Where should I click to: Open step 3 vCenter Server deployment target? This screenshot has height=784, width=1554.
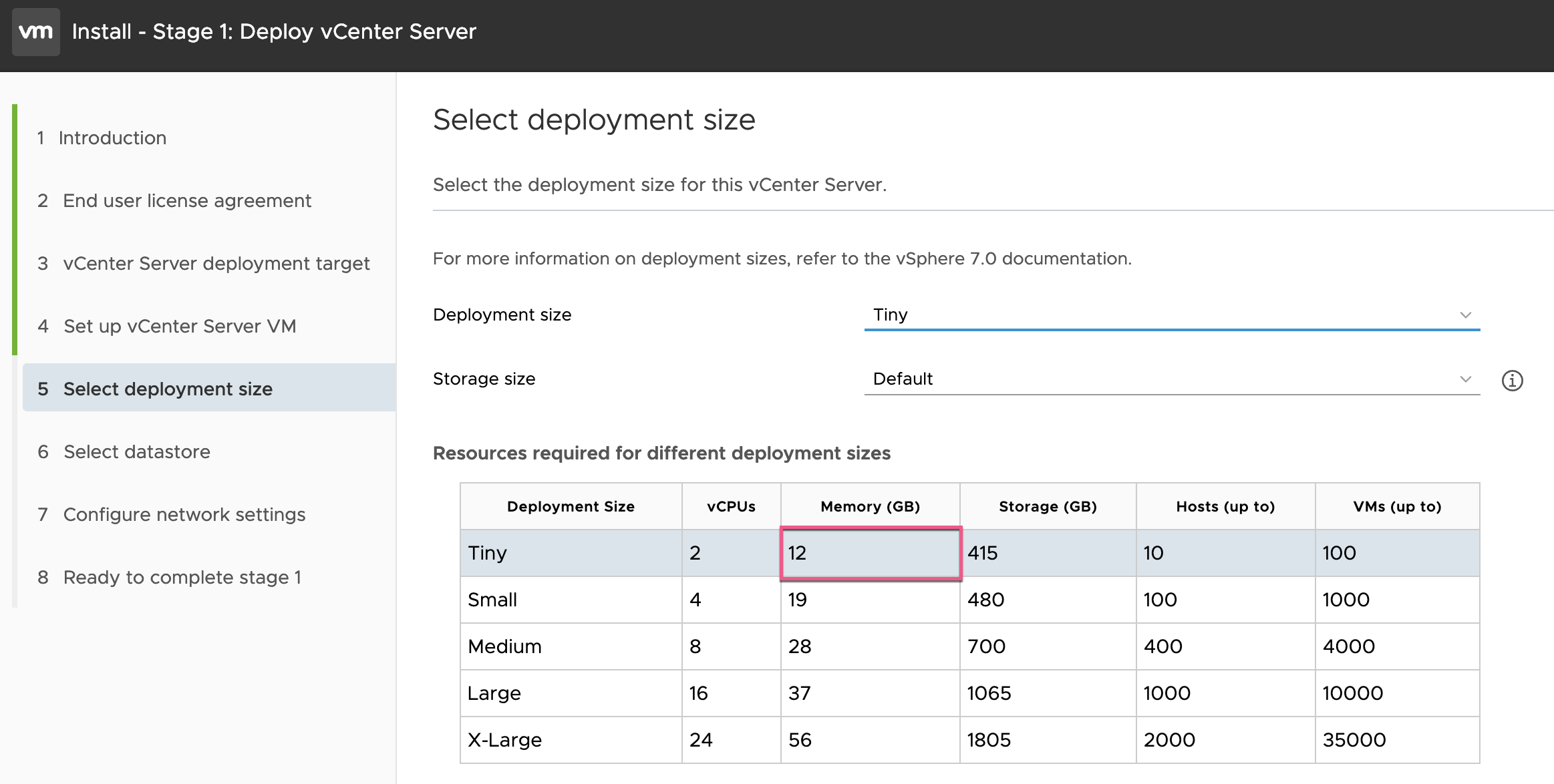[203, 263]
